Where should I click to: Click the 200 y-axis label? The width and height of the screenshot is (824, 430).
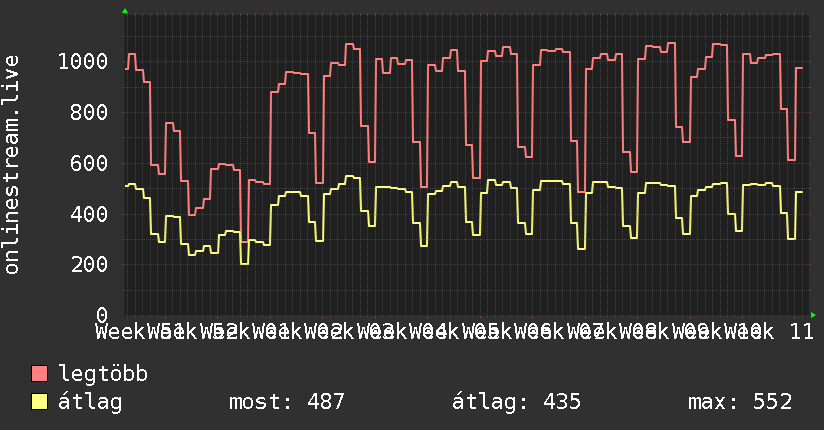[x=89, y=264]
